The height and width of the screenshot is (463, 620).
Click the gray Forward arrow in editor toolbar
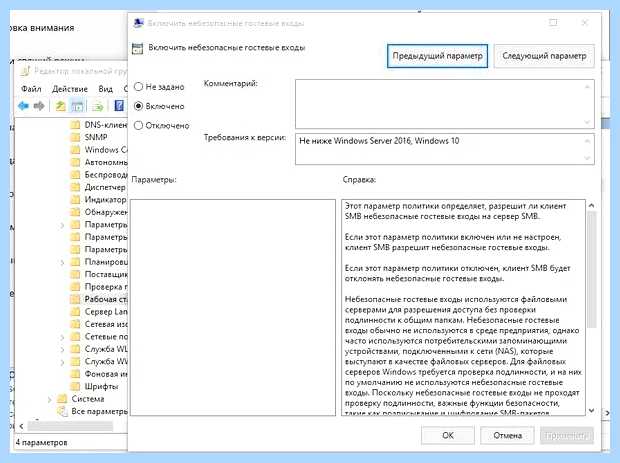click(39, 106)
